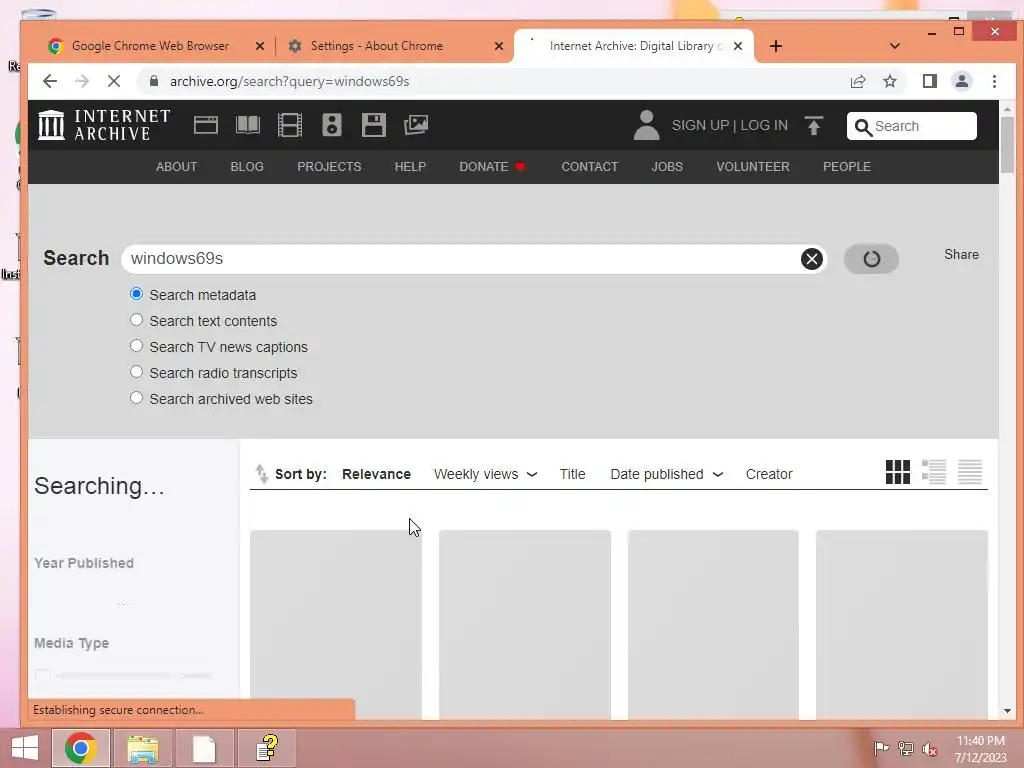
Task: Click the page vertical scrollbar thumb
Action: tap(1007, 145)
